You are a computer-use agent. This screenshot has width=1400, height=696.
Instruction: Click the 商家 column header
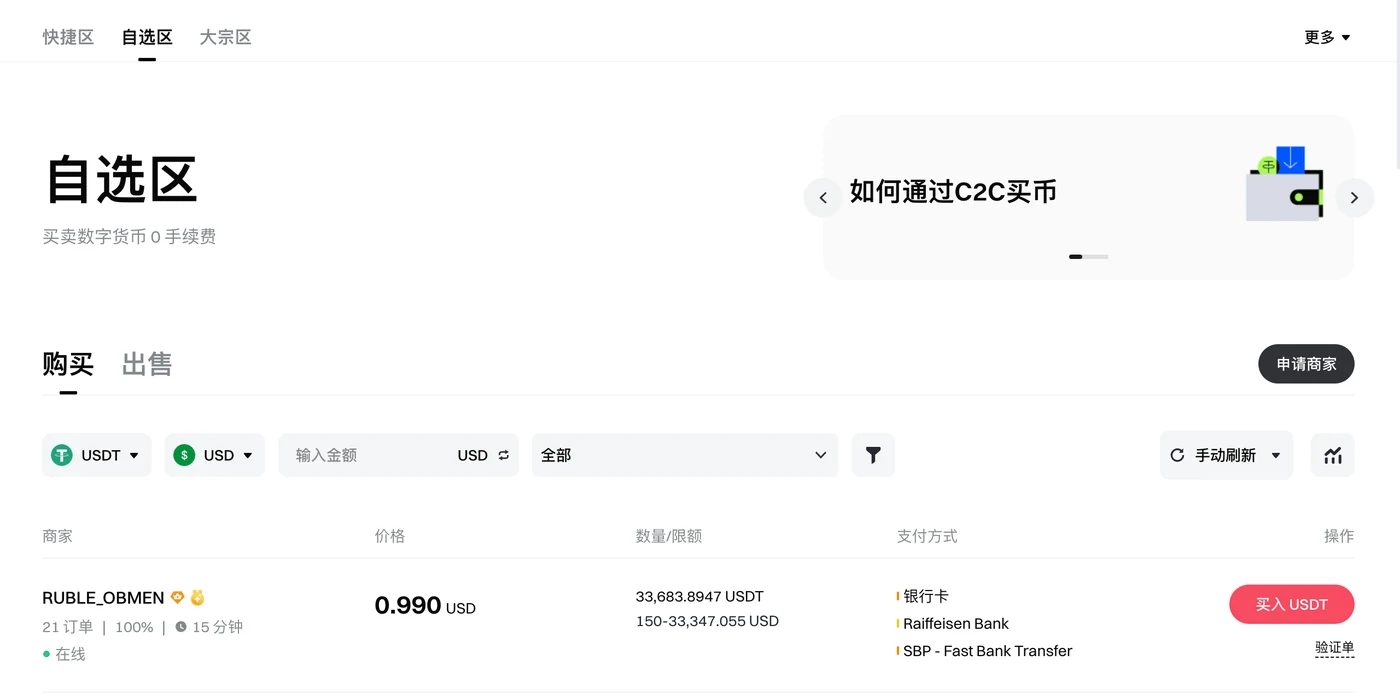[x=57, y=536]
